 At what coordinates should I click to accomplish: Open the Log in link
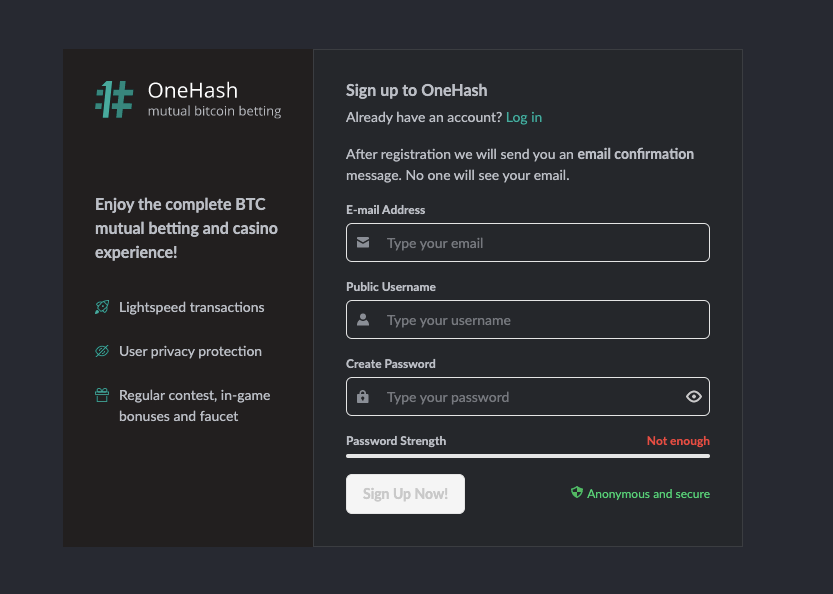tap(524, 117)
